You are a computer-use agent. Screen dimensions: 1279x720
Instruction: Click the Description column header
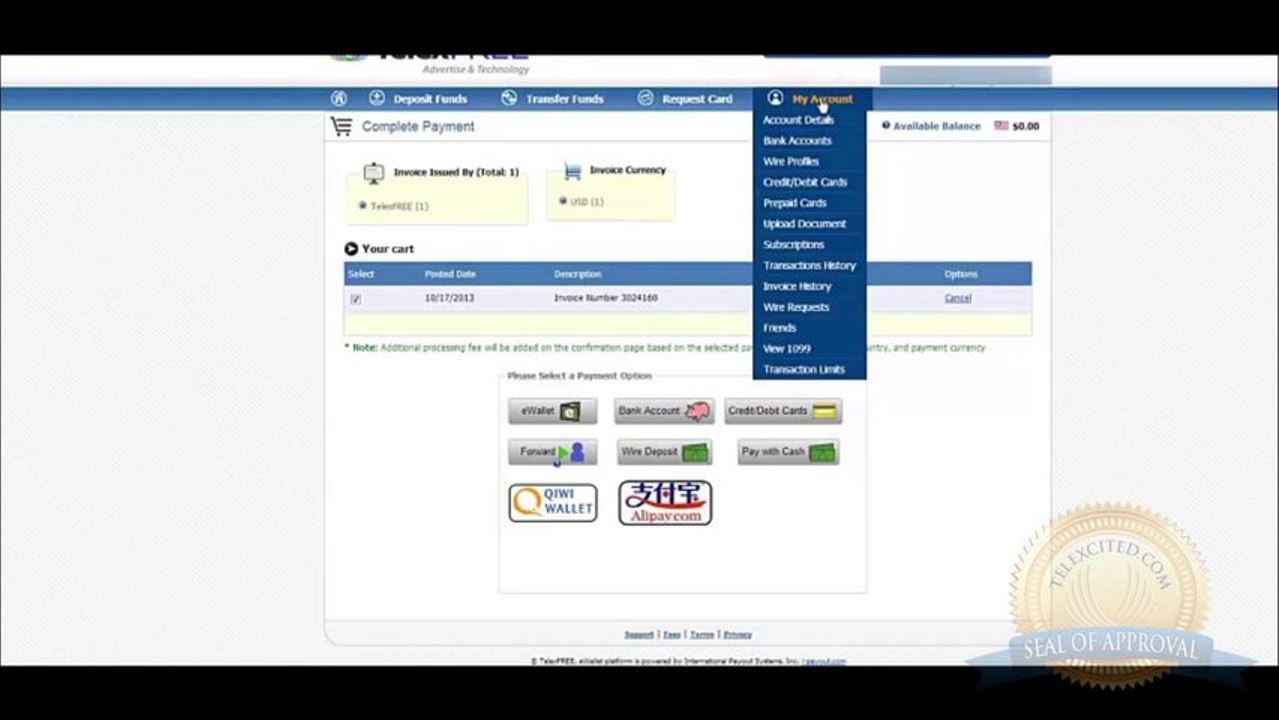pyautogui.click(x=578, y=274)
